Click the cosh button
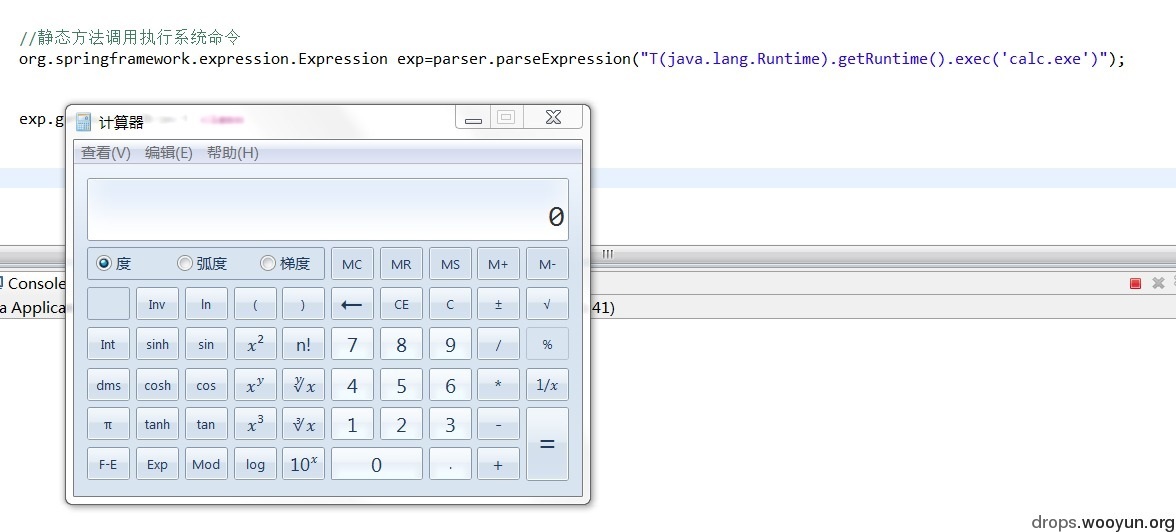 (158, 385)
